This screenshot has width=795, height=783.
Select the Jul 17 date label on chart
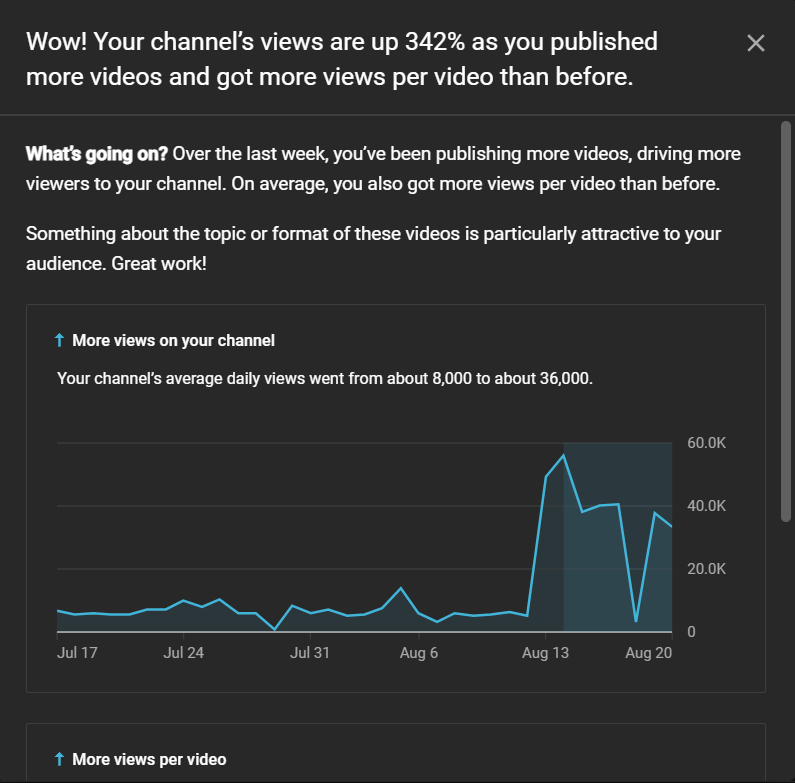point(77,653)
